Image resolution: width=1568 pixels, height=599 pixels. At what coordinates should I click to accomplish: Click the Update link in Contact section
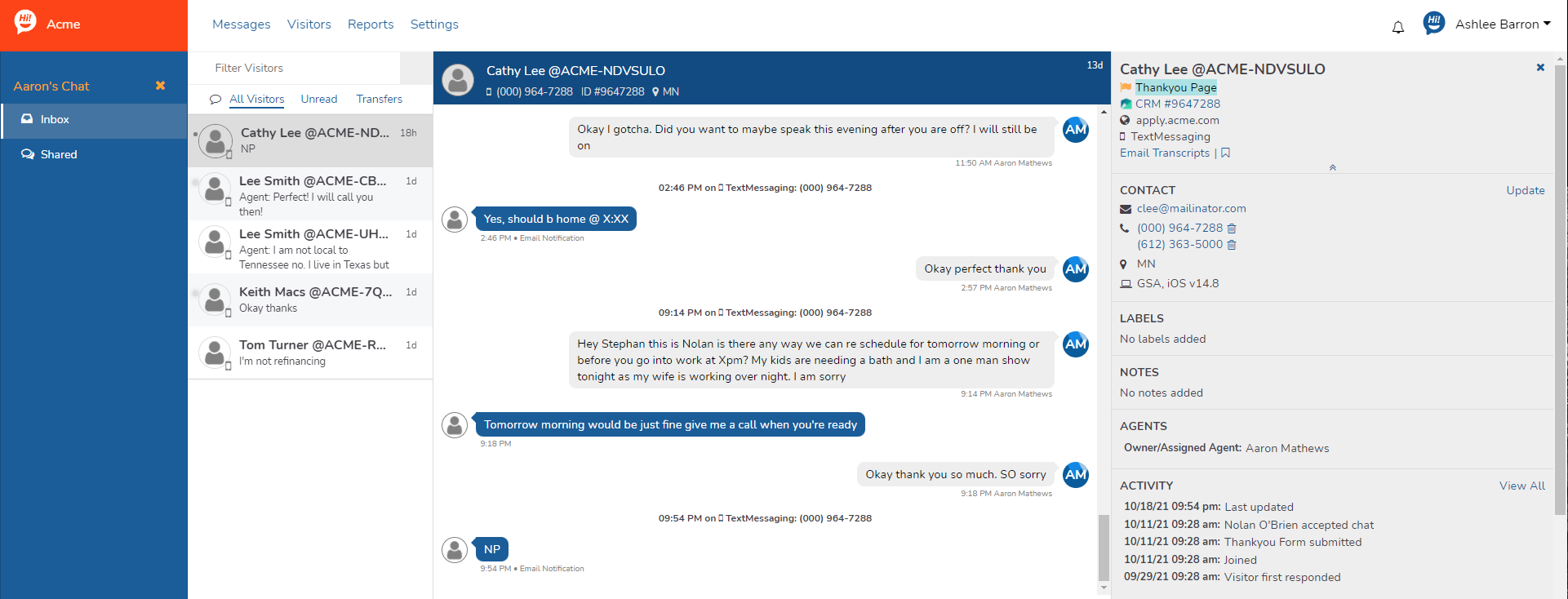[x=1525, y=190]
